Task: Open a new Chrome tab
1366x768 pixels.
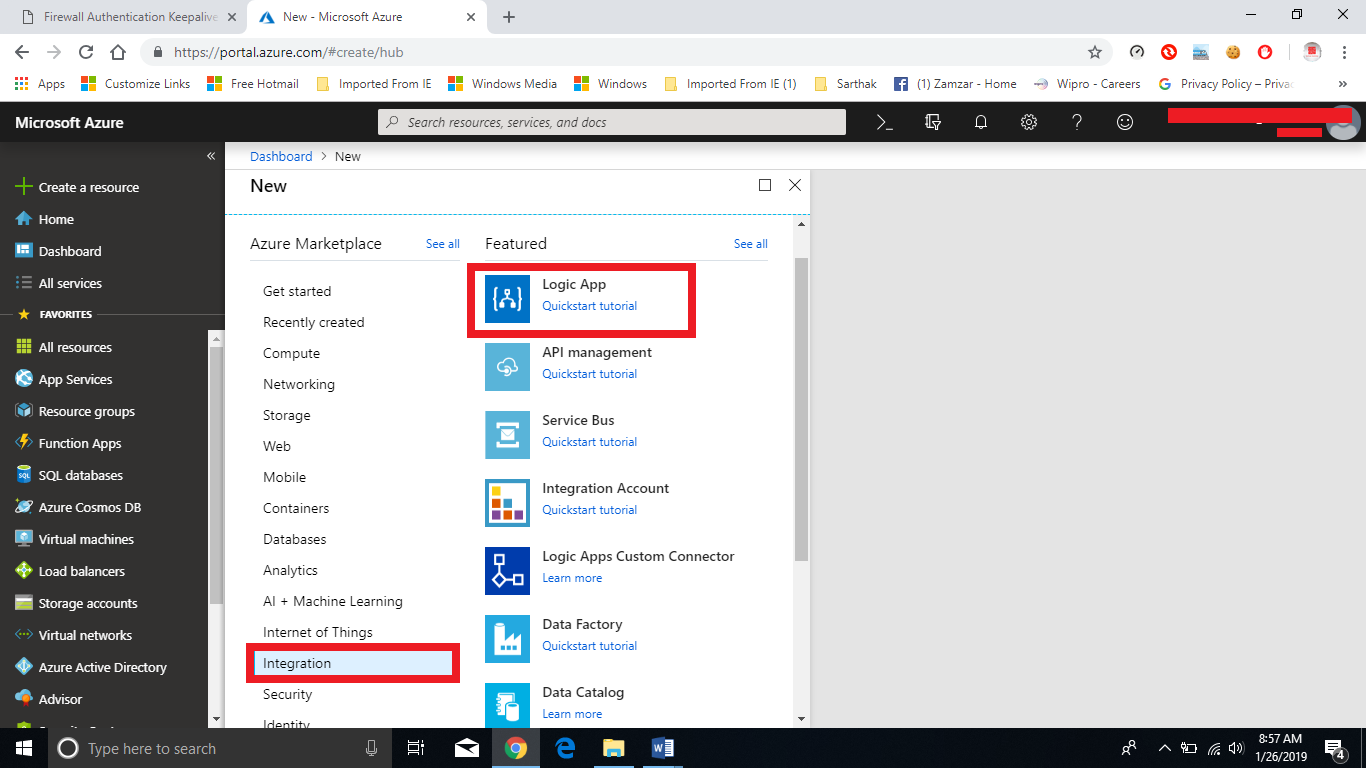Action: 508,17
